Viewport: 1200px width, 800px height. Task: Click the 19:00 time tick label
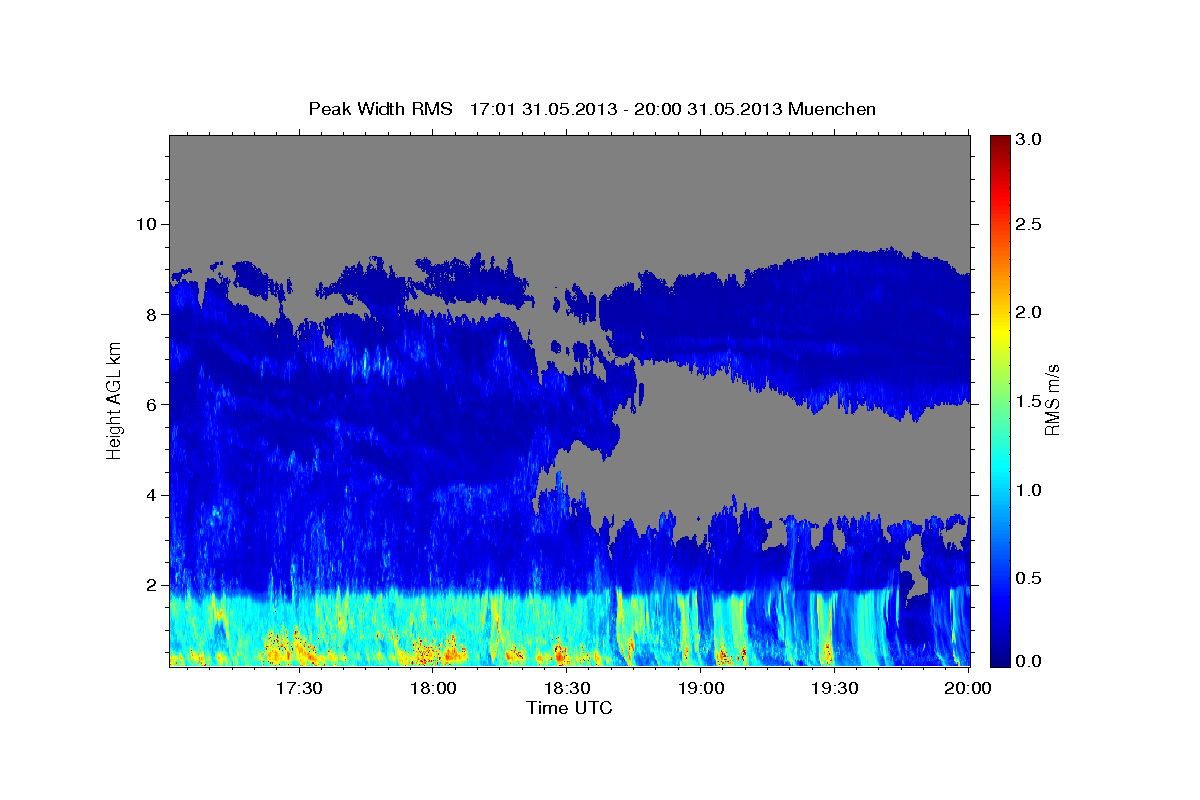[701, 688]
